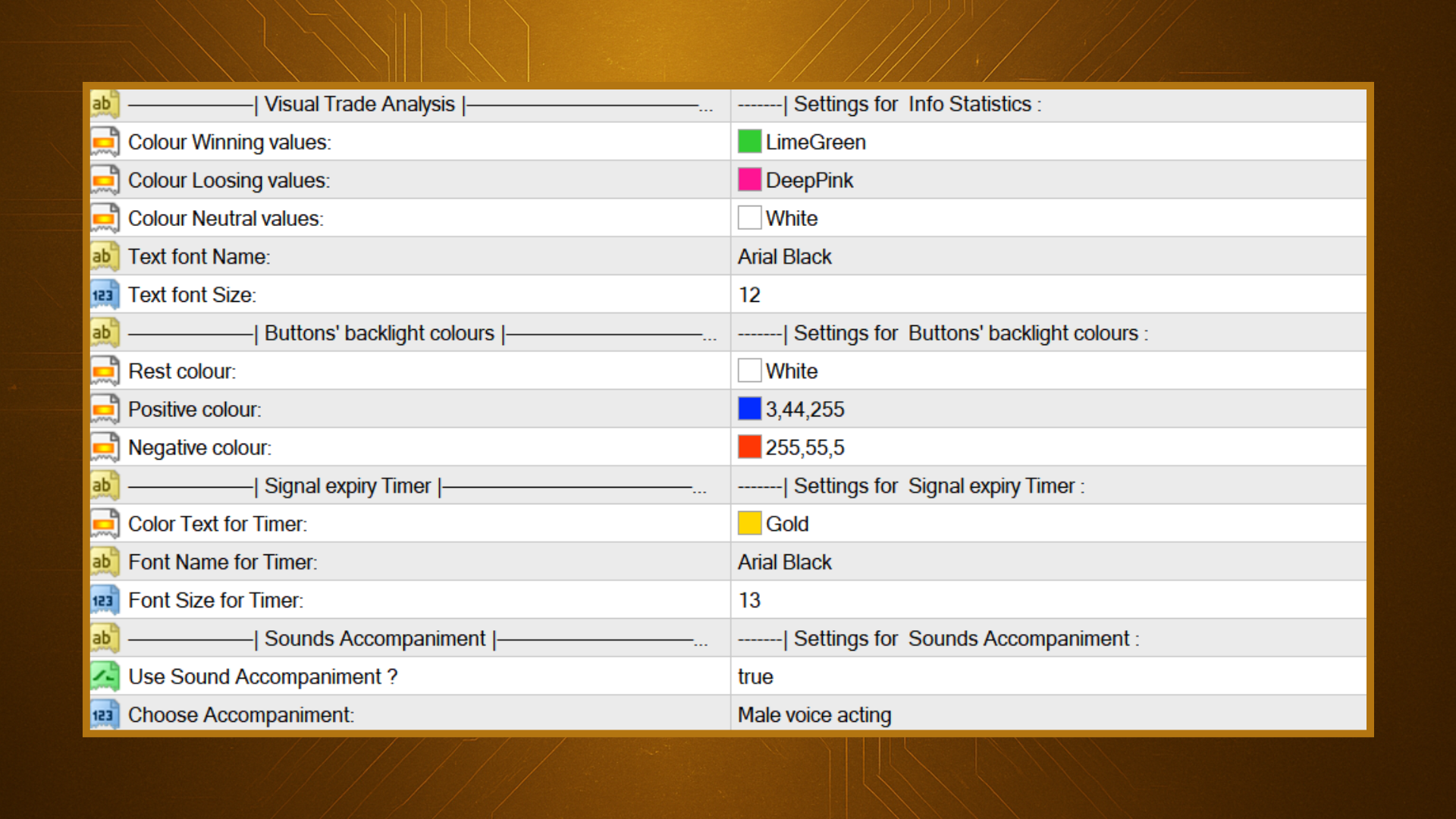Click the DeepPink colour swatch
Viewport: 1456px width, 819px height.
pyautogui.click(x=749, y=180)
